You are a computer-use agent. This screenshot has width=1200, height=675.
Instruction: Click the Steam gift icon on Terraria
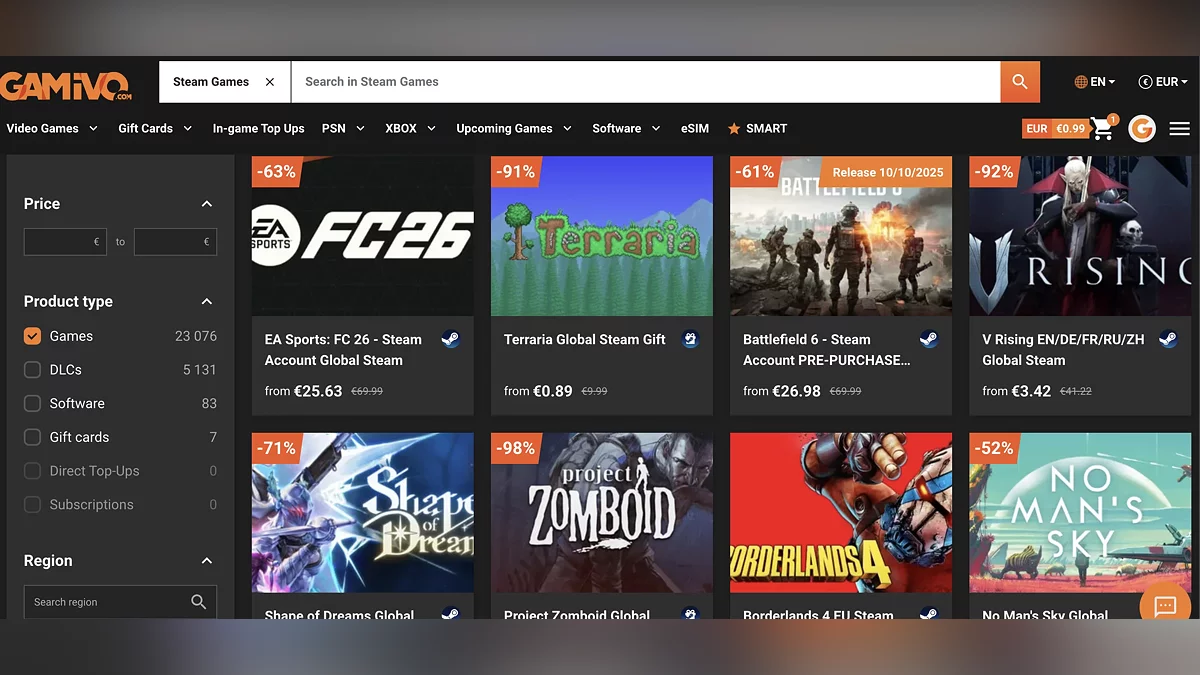point(690,339)
